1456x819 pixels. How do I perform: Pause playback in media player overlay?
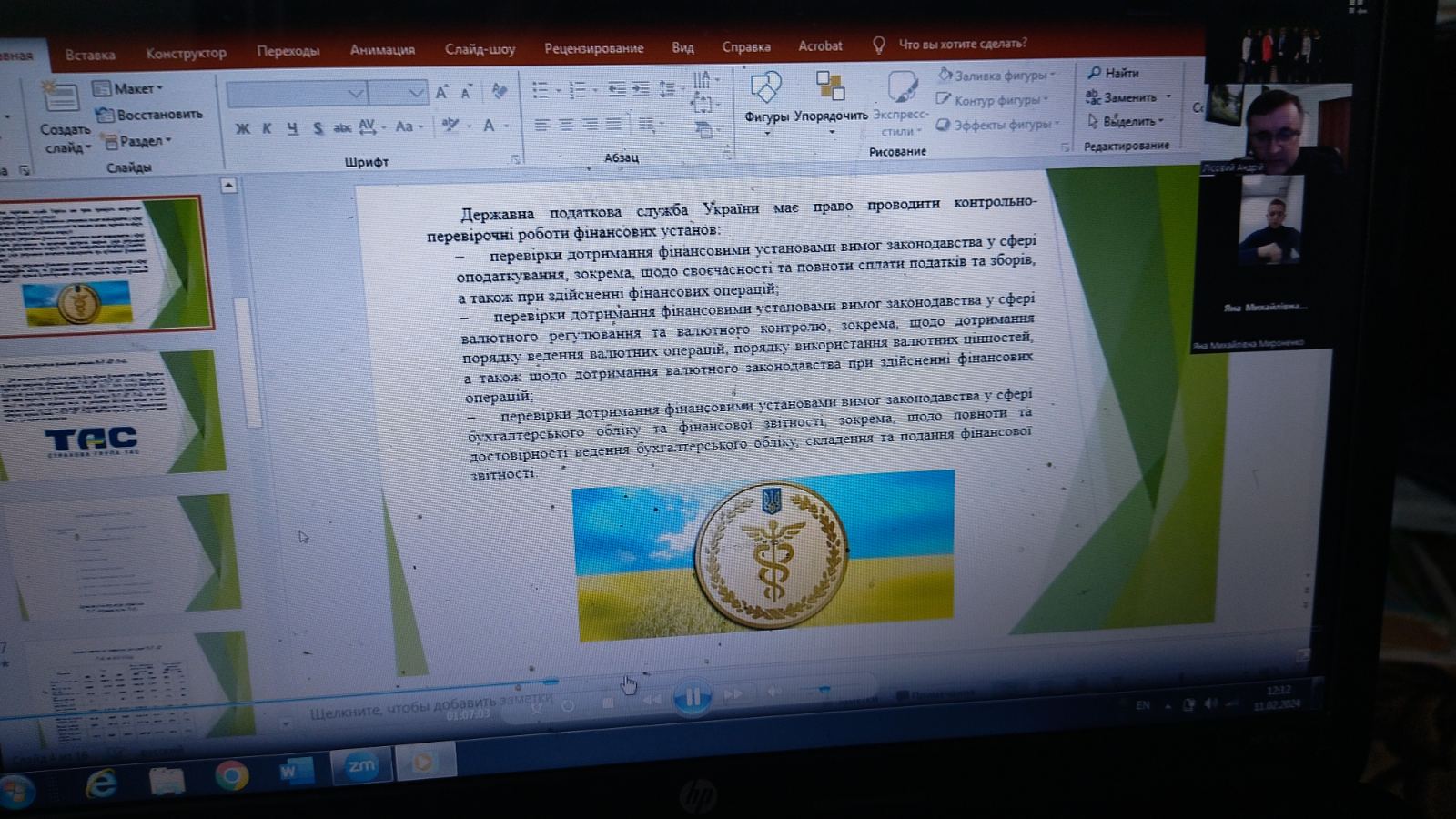(x=692, y=698)
